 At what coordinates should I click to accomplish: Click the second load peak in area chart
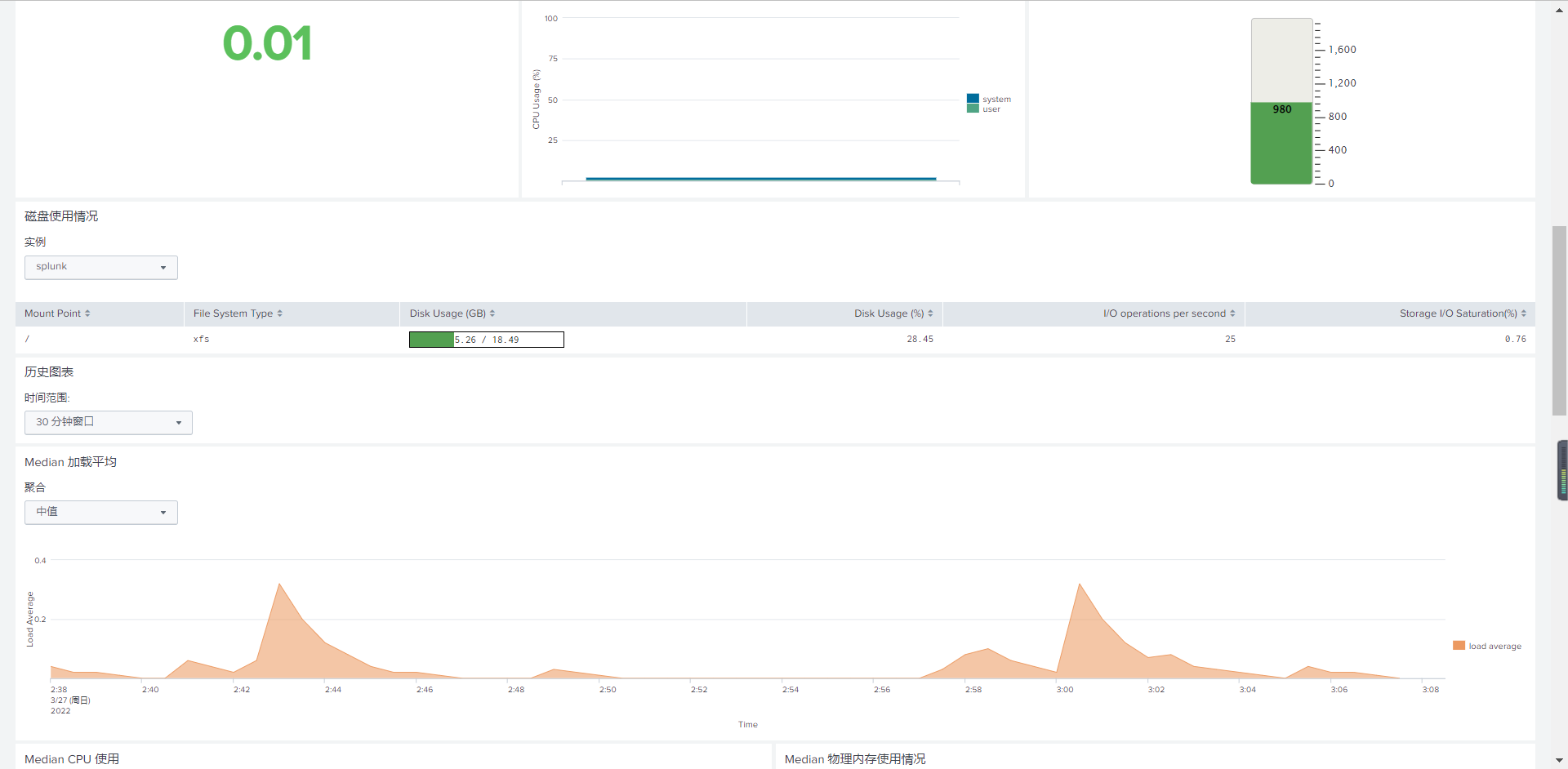click(1080, 585)
